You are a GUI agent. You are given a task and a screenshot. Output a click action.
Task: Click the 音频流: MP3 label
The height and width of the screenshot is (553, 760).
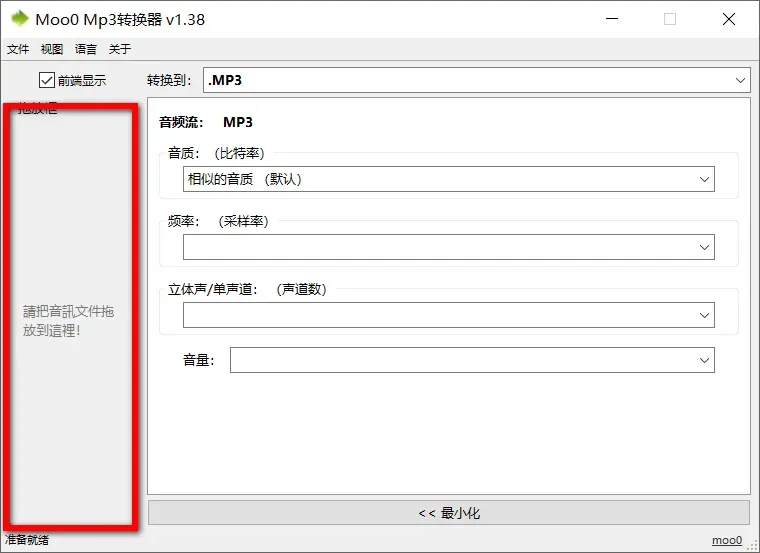206,122
